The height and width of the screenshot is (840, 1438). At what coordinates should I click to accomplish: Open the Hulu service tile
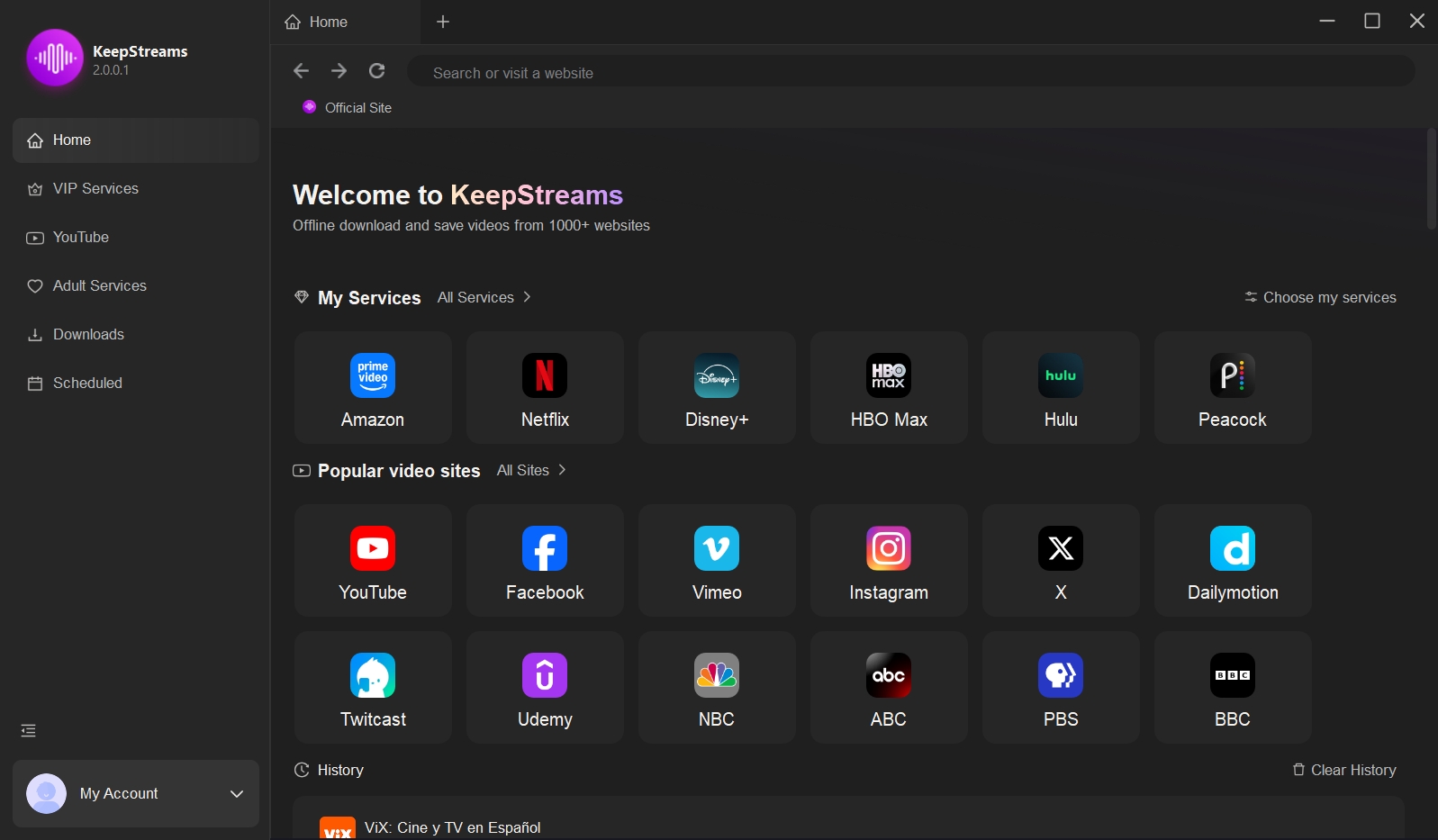(1061, 387)
